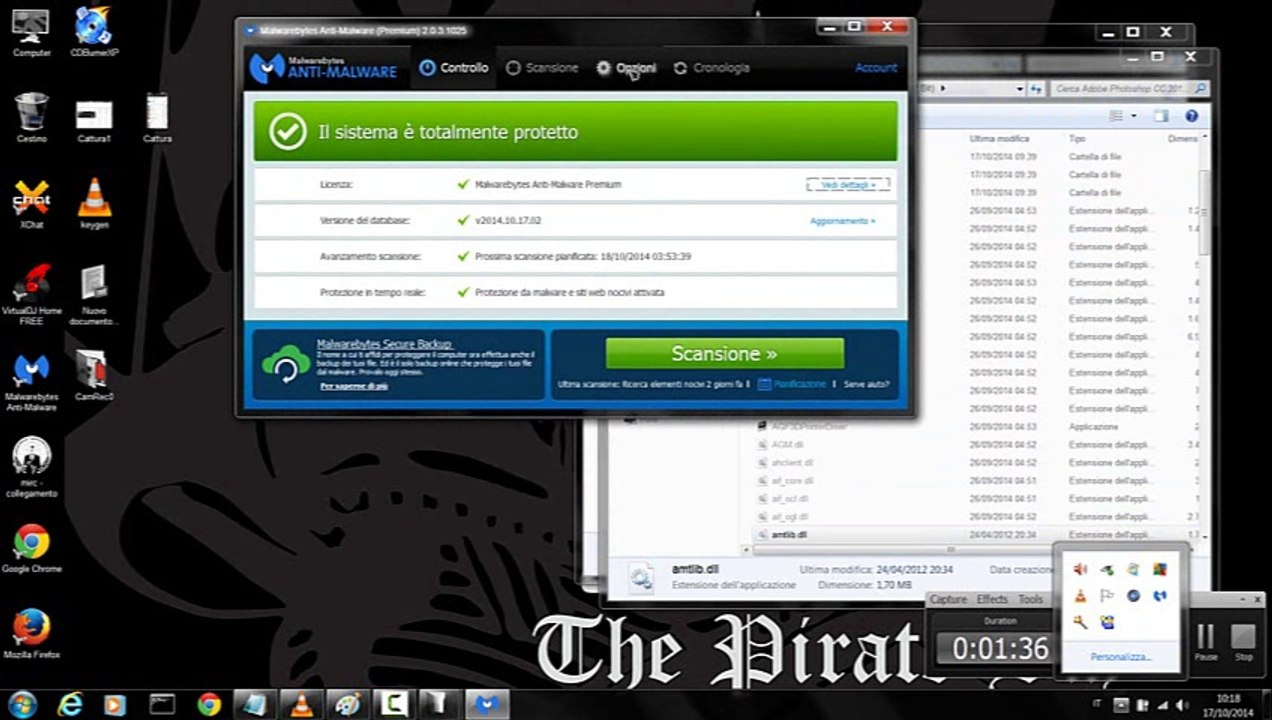
Task: Click the Action Center flag tray icon
Action: tap(1107, 596)
